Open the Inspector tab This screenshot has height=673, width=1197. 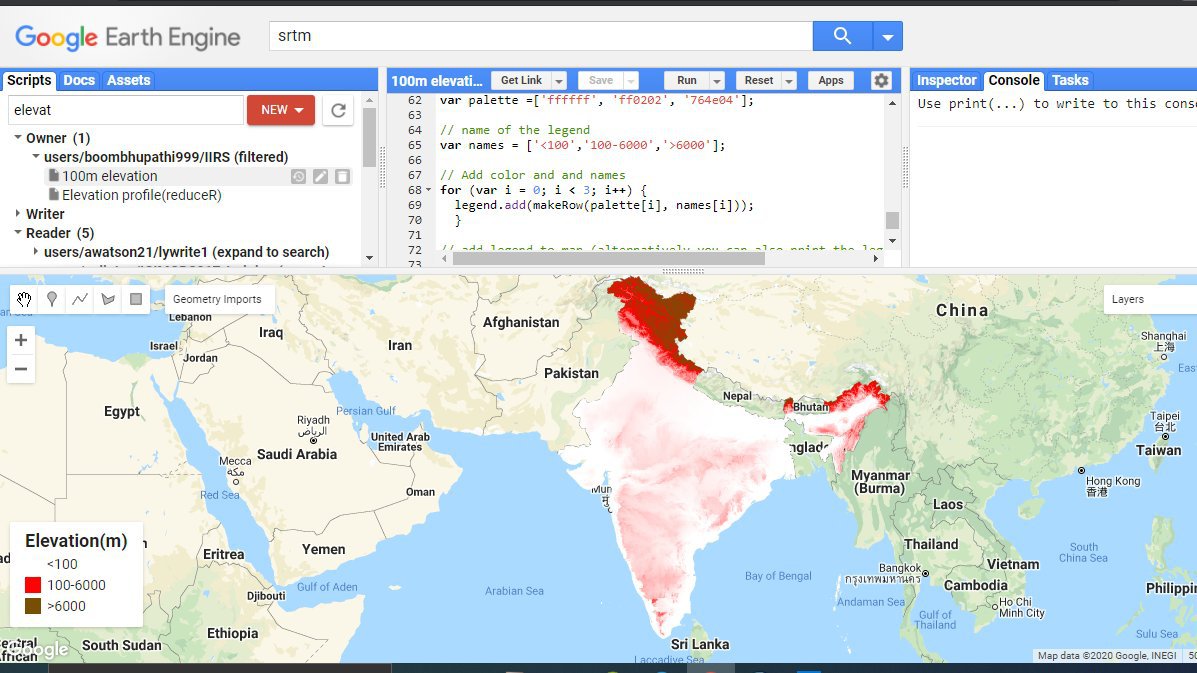click(x=946, y=80)
